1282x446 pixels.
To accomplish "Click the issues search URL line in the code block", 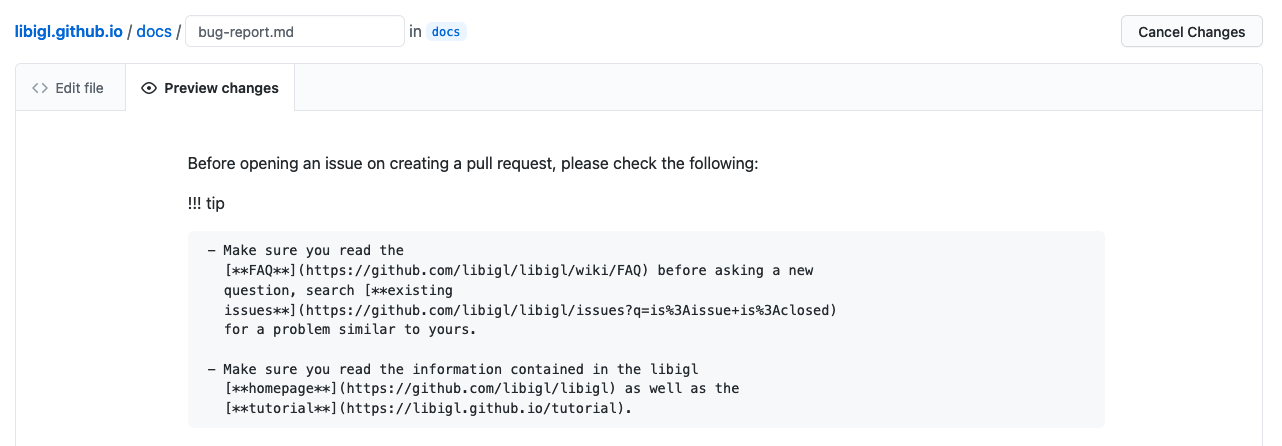I will click(x=530, y=310).
